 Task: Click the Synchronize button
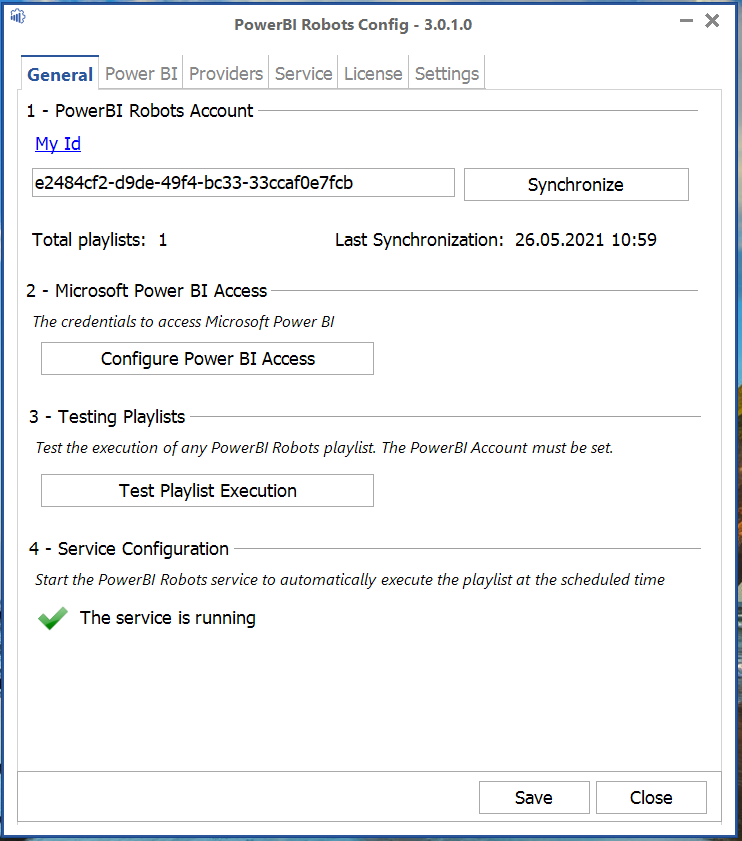coord(576,185)
